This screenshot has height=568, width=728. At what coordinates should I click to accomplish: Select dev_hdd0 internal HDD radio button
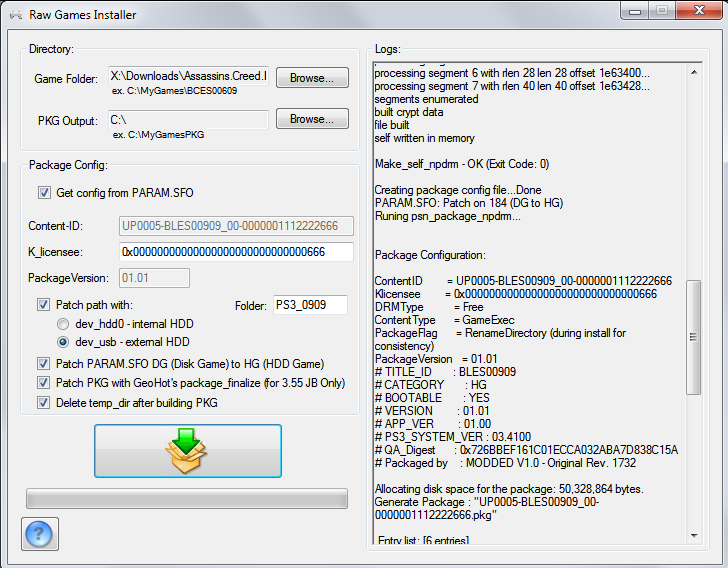pyautogui.click(x=63, y=324)
